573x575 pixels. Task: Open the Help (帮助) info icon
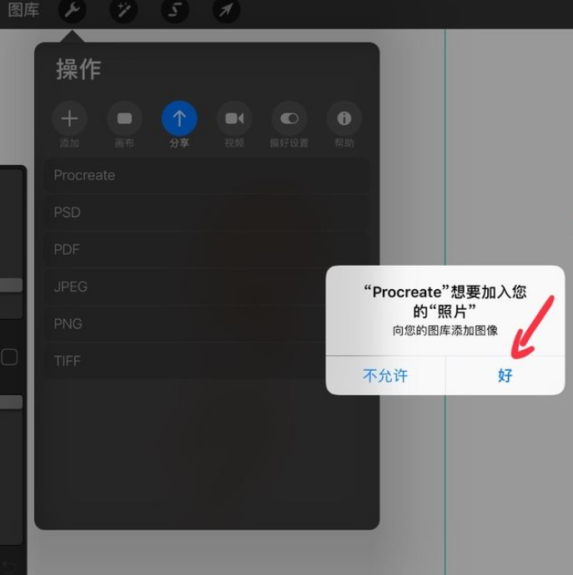point(344,118)
